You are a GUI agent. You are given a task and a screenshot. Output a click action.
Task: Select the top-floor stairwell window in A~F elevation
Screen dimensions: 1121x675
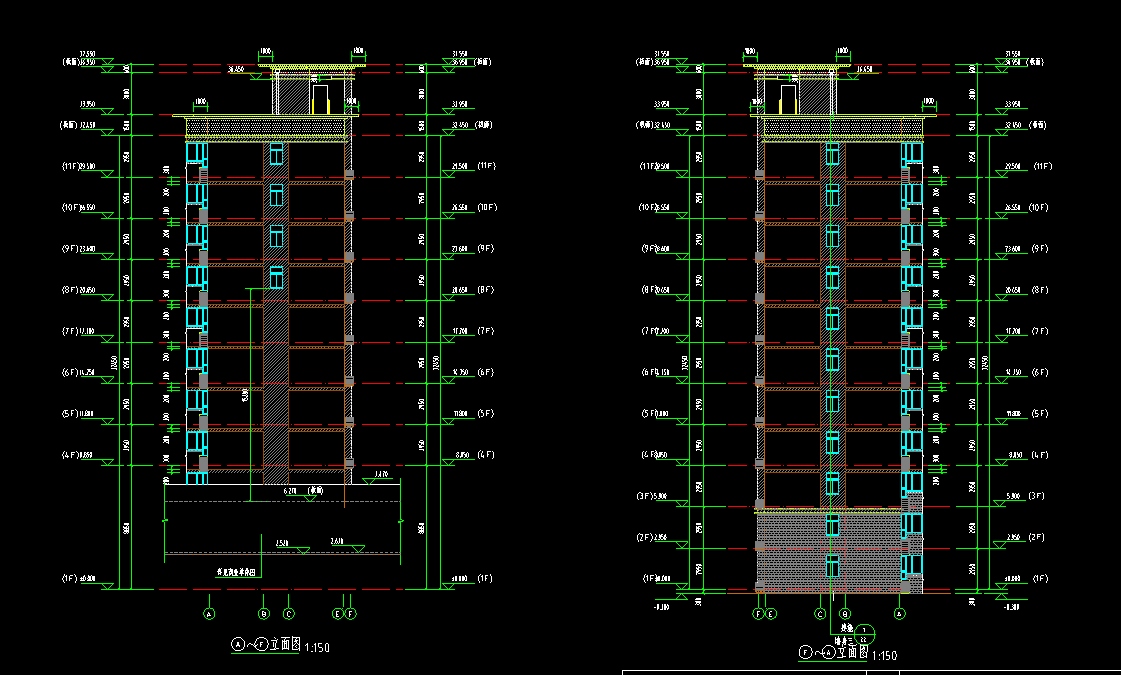pos(276,154)
